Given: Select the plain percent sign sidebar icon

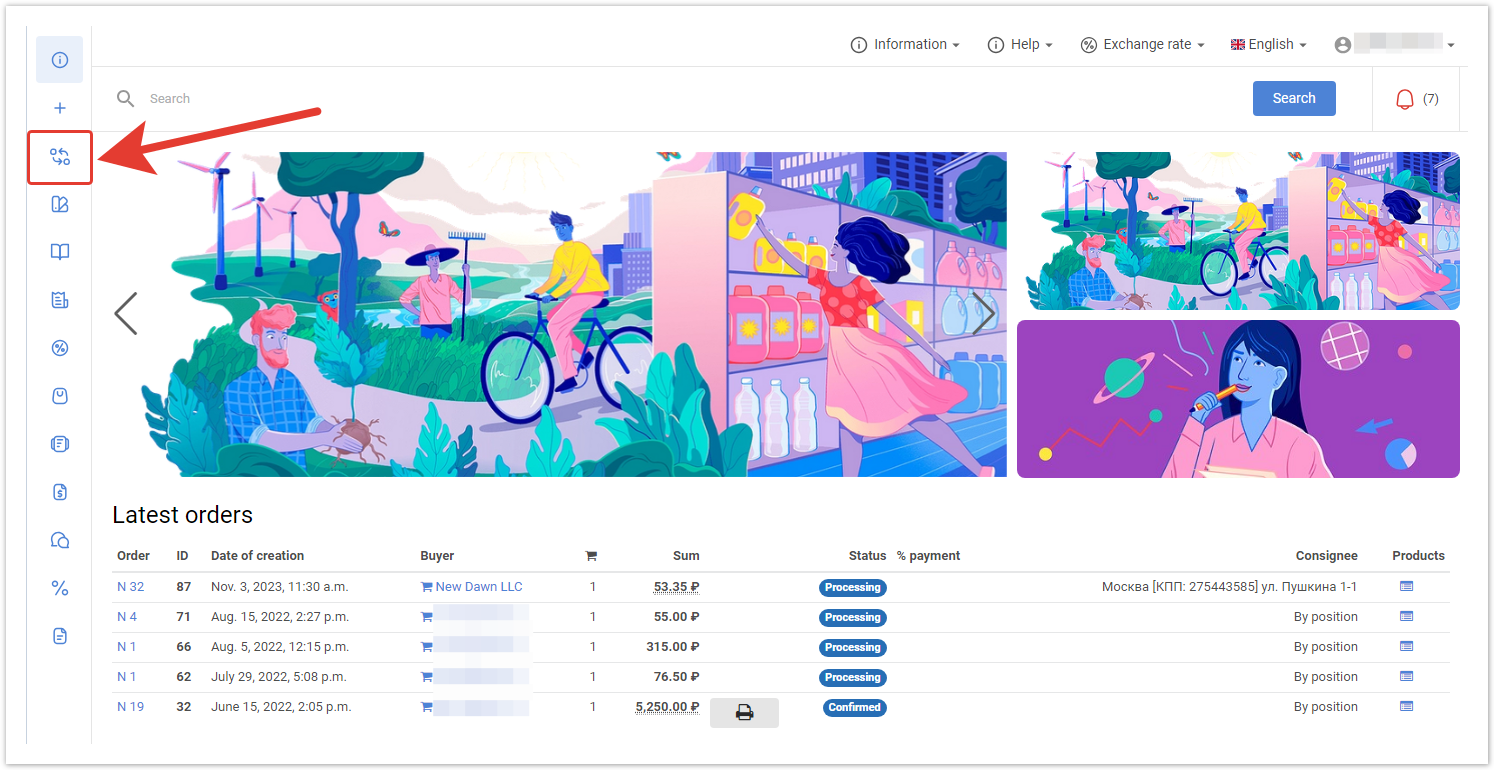Looking at the screenshot, I should click(x=60, y=588).
